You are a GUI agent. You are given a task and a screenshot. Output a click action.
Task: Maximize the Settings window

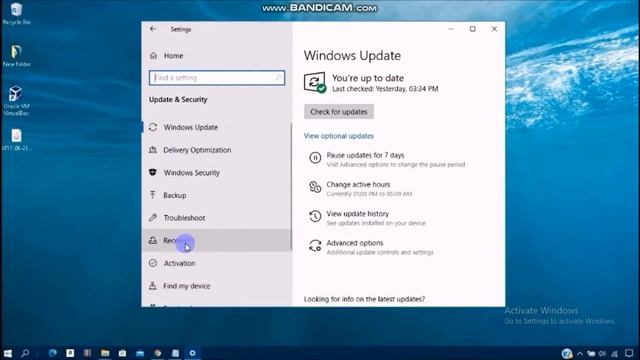click(473, 29)
